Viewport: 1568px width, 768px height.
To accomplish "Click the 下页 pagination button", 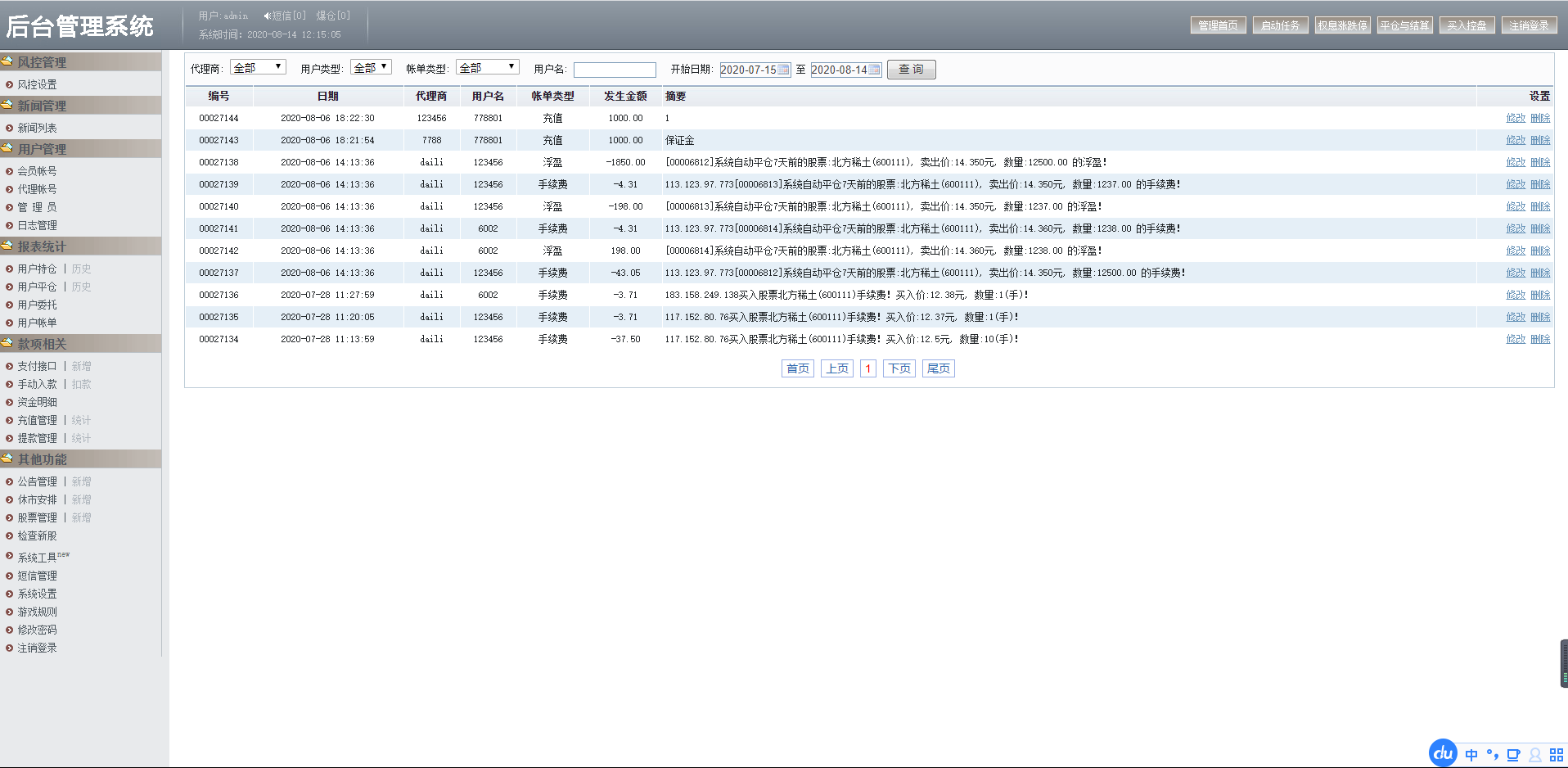I will [x=899, y=368].
